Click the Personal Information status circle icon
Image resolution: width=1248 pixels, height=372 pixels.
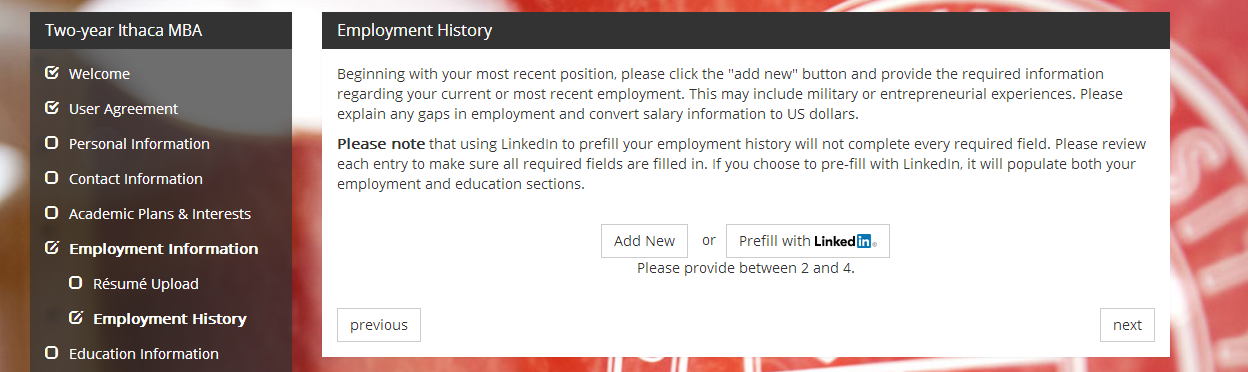52,143
